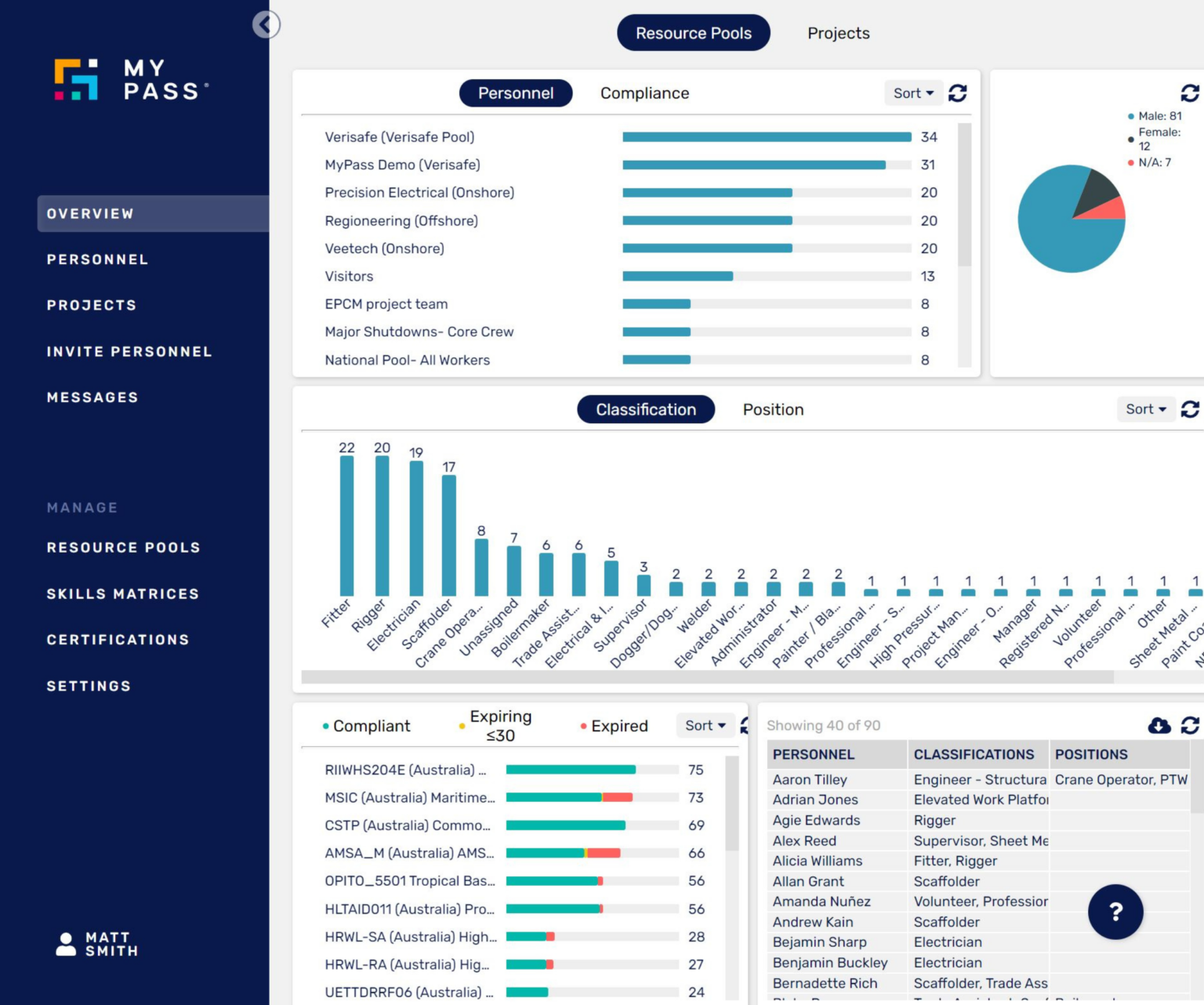This screenshot has height=1005, width=1204.
Task: Toggle the Expired legend filter
Action: (615, 726)
